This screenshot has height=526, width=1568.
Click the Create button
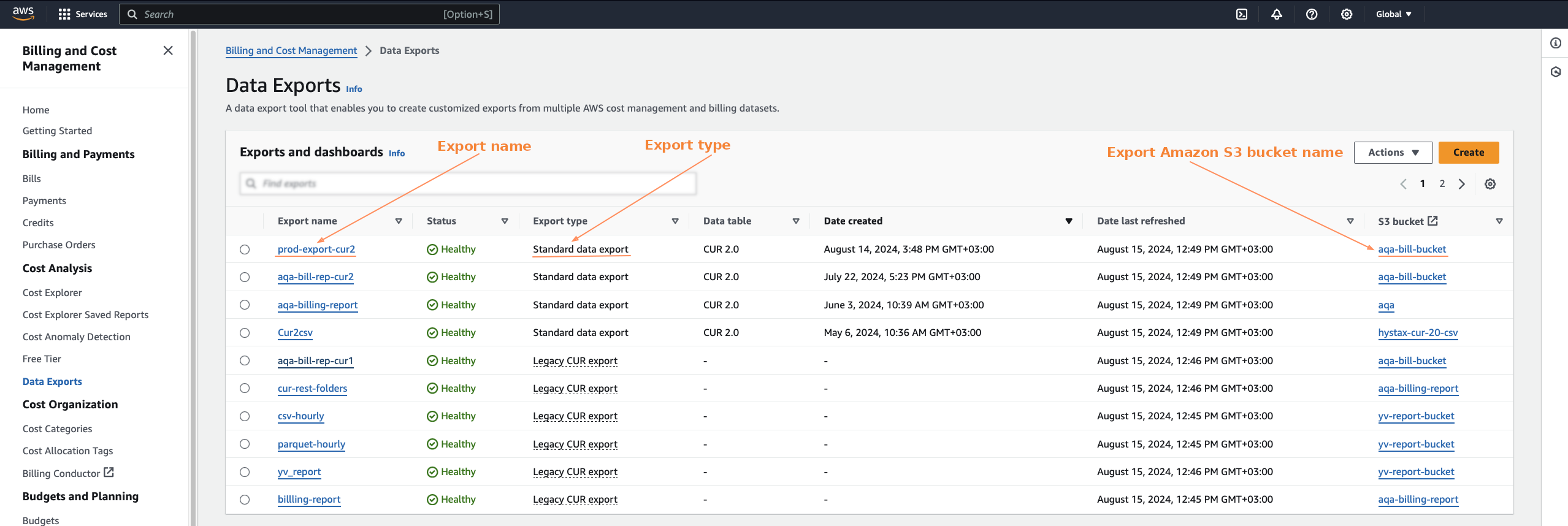tap(1469, 153)
